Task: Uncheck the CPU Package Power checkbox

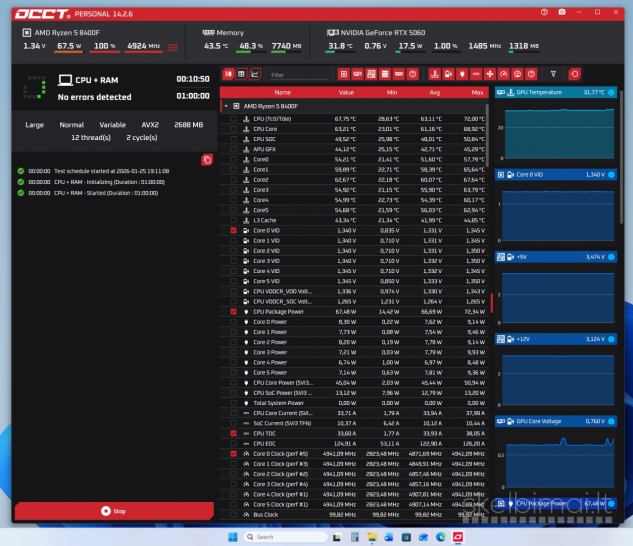Action: pyautogui.click(x=233, y=311)
